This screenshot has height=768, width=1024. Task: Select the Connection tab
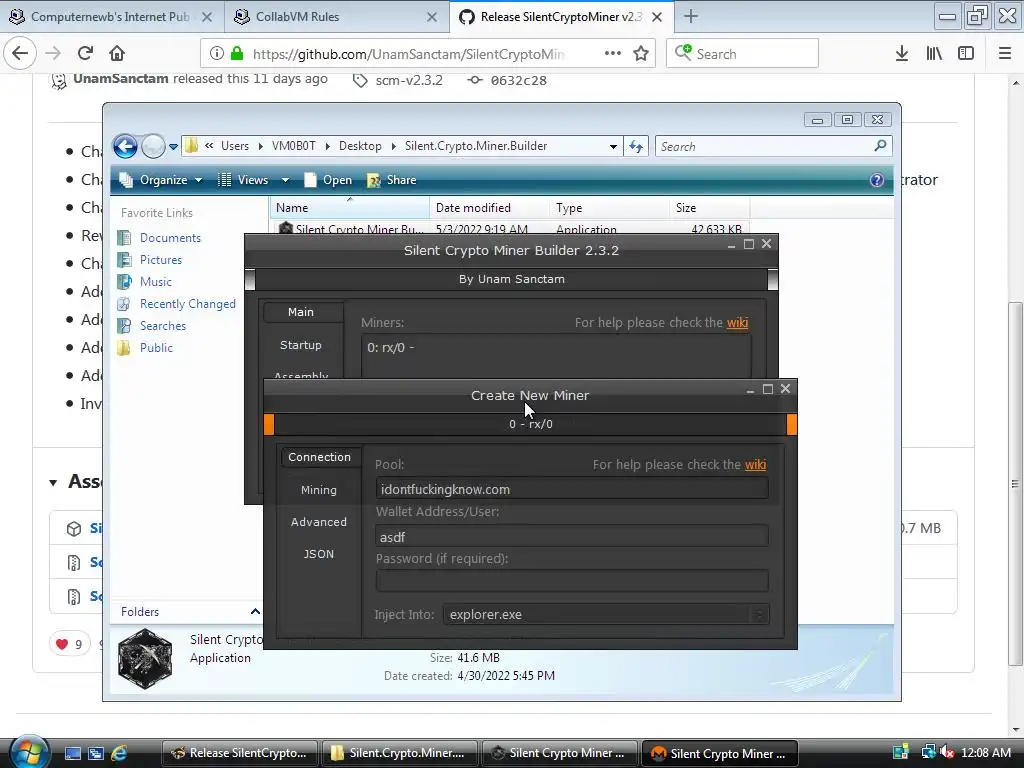coord(319,457)
